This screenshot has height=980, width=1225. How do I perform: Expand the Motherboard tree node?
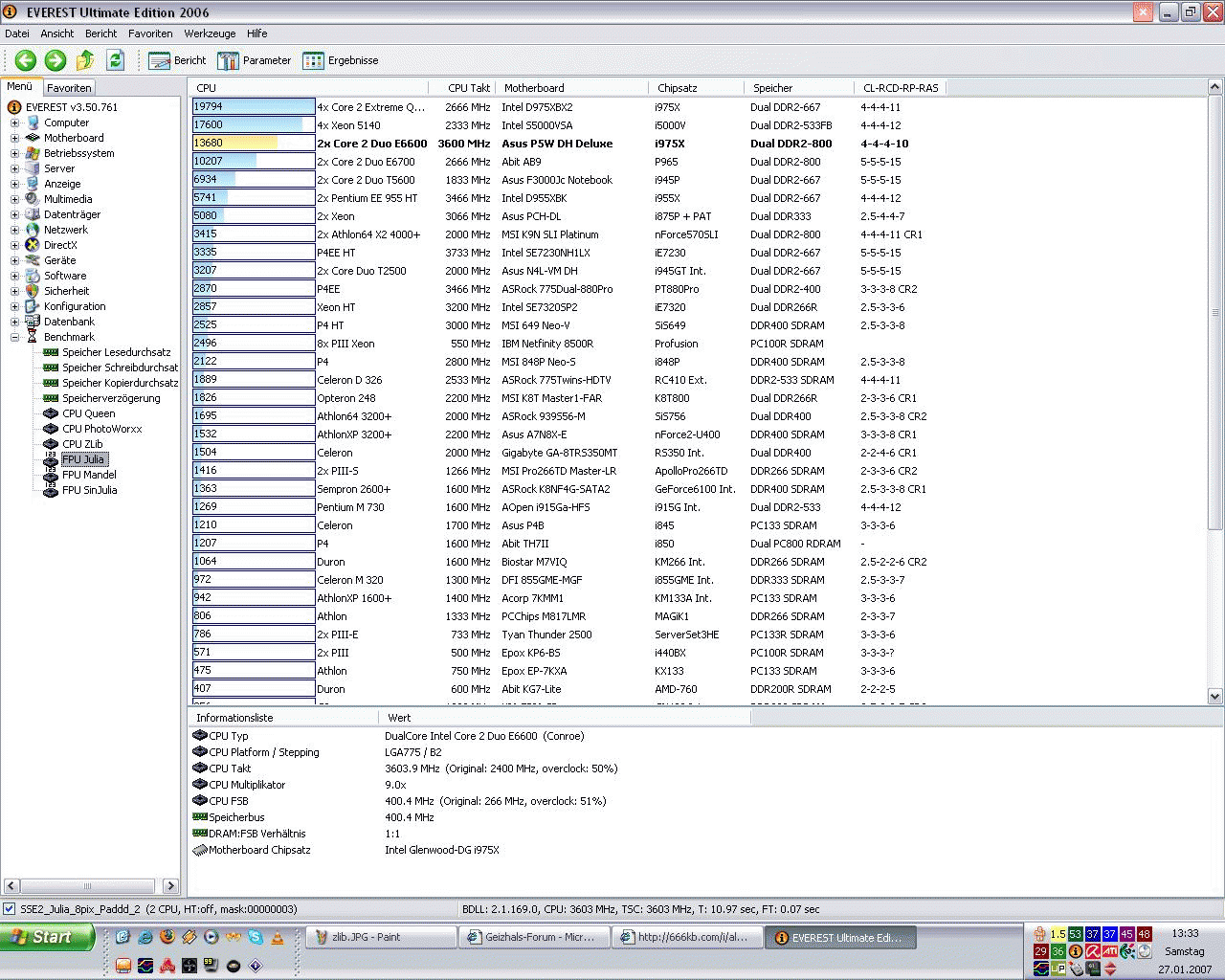(x=14, y=138)
